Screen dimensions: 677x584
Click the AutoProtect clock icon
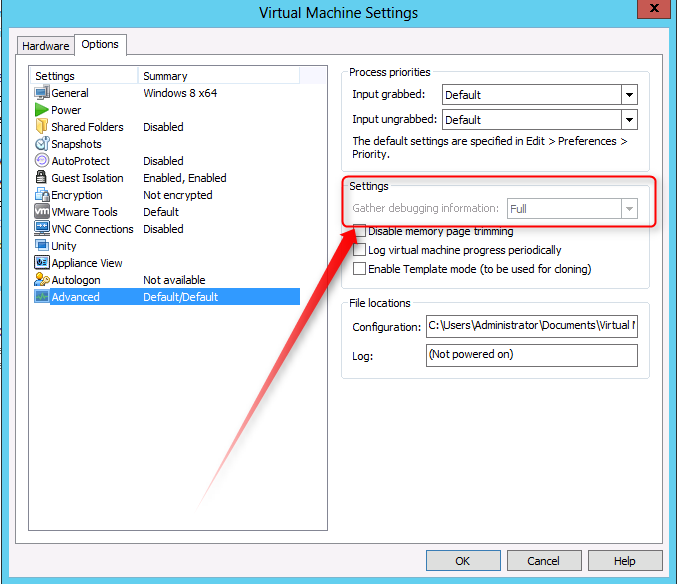pos(42,161)
